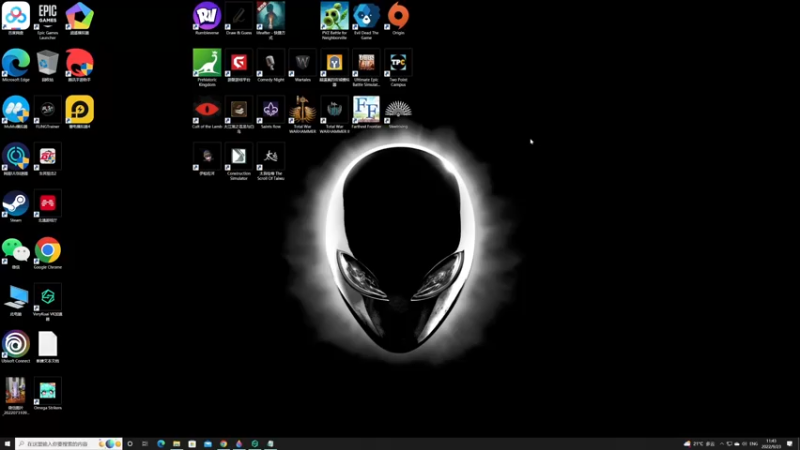The width and height of the screenshot is (800, 450).
Task: Open the Recycle Bin
Action: point(47,64)
